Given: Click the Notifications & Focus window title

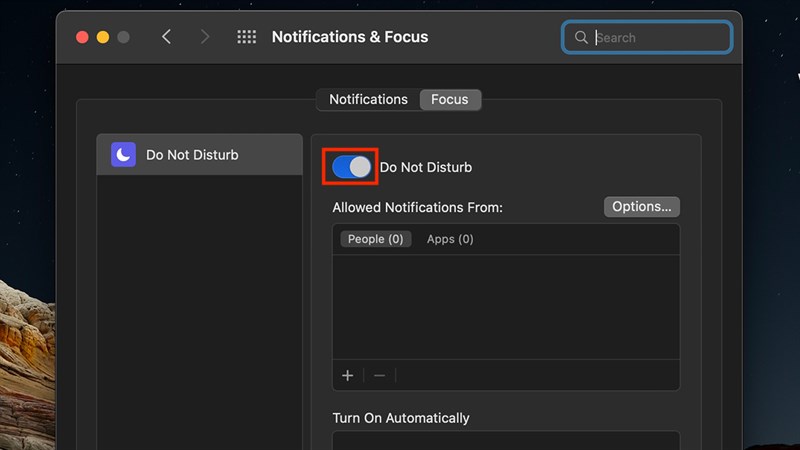Looking at the screenshot, I should (x=350, y=37).
